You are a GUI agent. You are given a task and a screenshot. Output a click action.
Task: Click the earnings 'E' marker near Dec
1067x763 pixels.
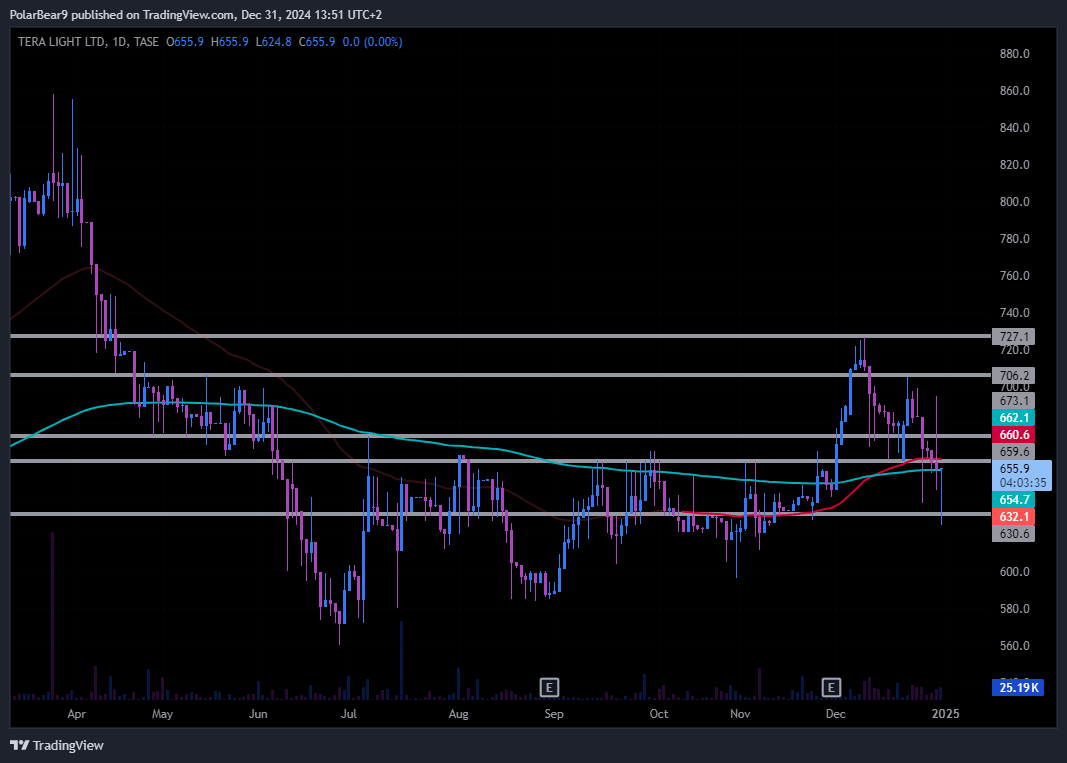coord(831,687)
